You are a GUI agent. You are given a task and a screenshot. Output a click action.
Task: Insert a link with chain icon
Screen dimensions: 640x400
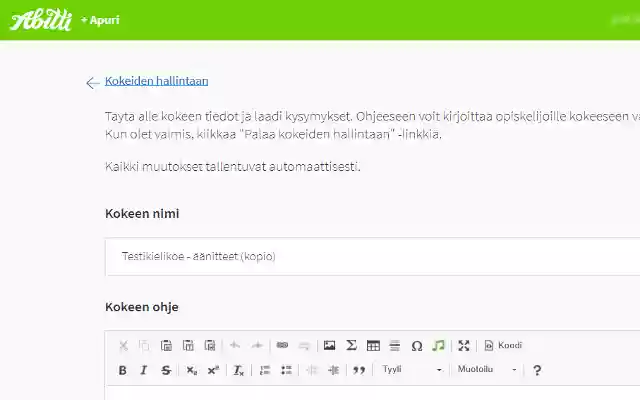coord(282,345)
